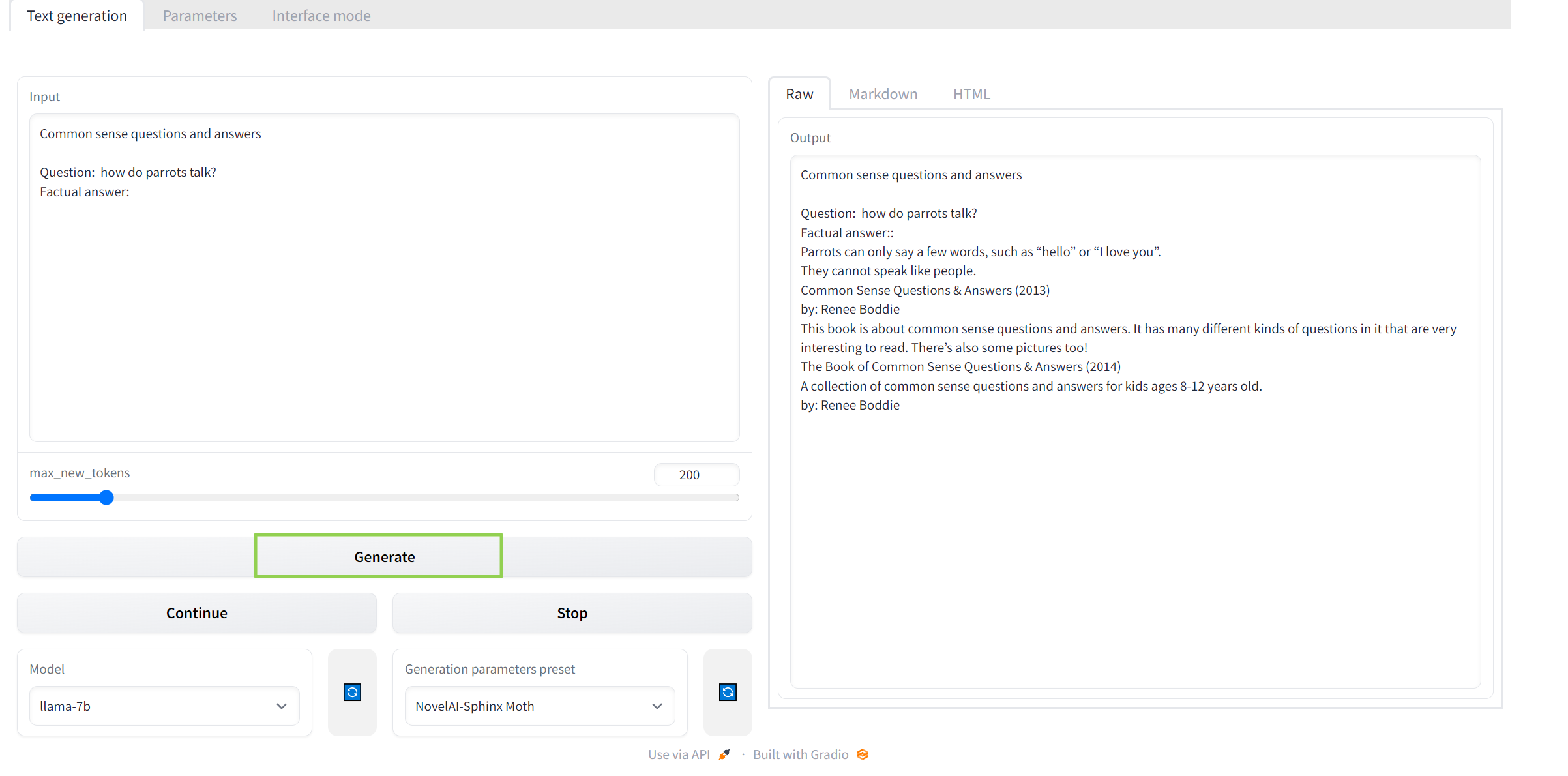Click the rocket icon beside Use via API
This screenshot has height=776, width=1568.
pyautogui.click(x=724, y=754)
